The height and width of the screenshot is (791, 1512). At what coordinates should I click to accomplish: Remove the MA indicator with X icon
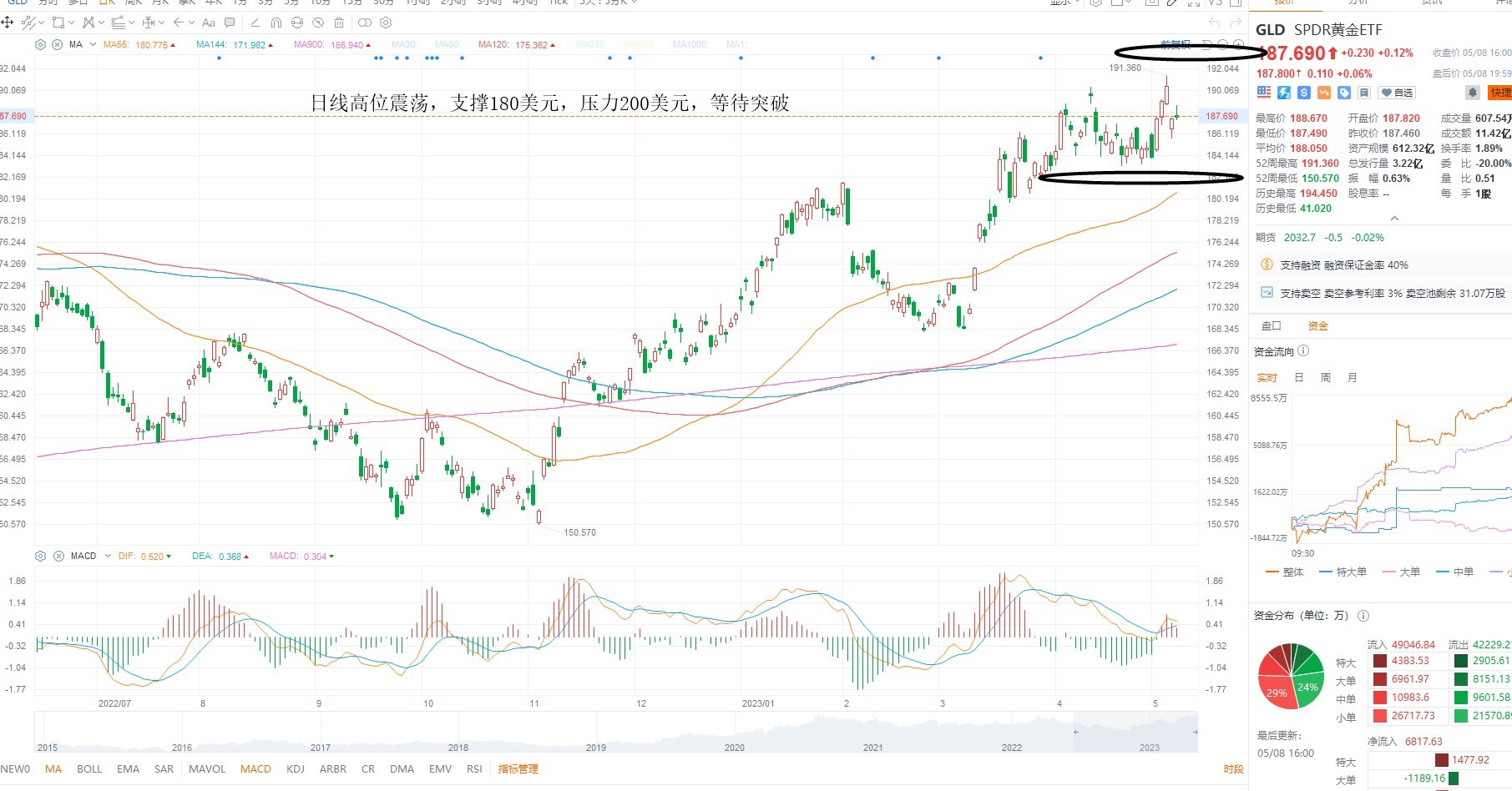pos(57,44)
